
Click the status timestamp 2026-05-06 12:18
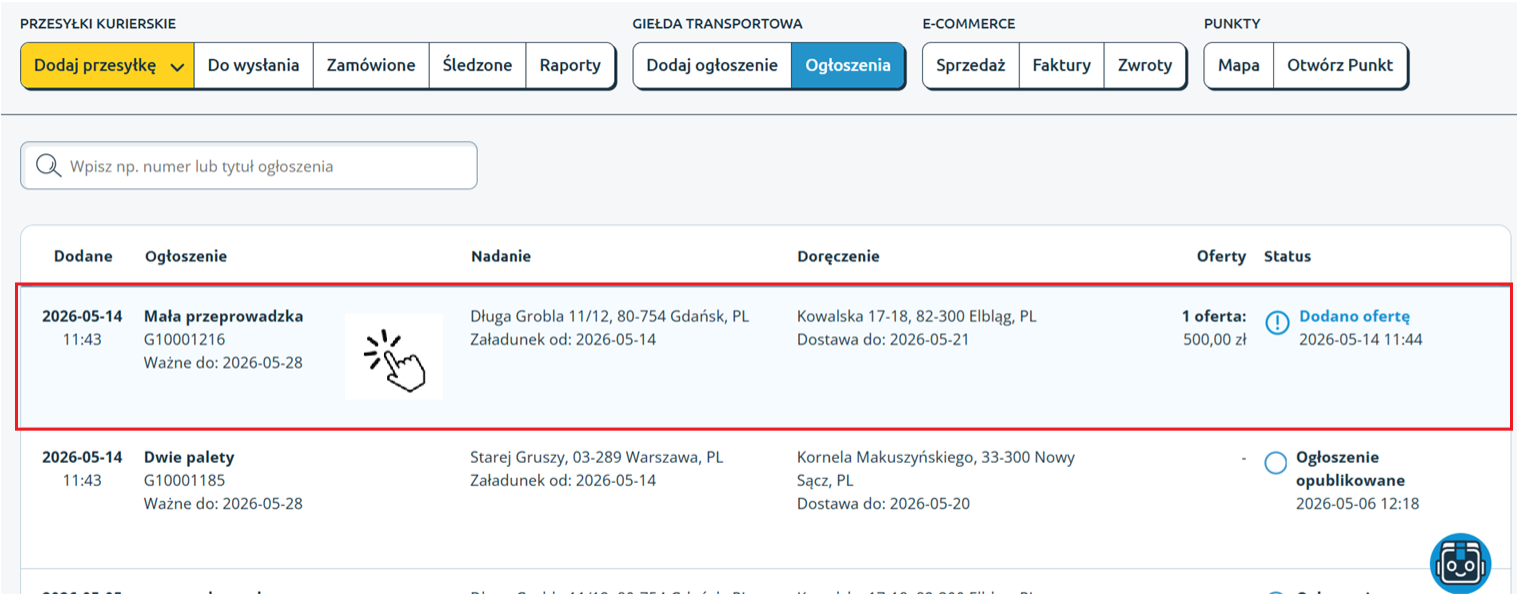[x=1357, y=503]
